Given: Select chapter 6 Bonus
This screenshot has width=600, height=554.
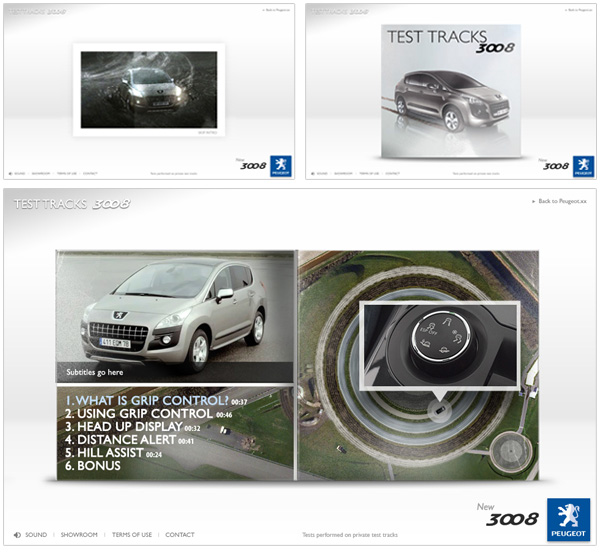Looking at the screenshot, I should point(93,466).
